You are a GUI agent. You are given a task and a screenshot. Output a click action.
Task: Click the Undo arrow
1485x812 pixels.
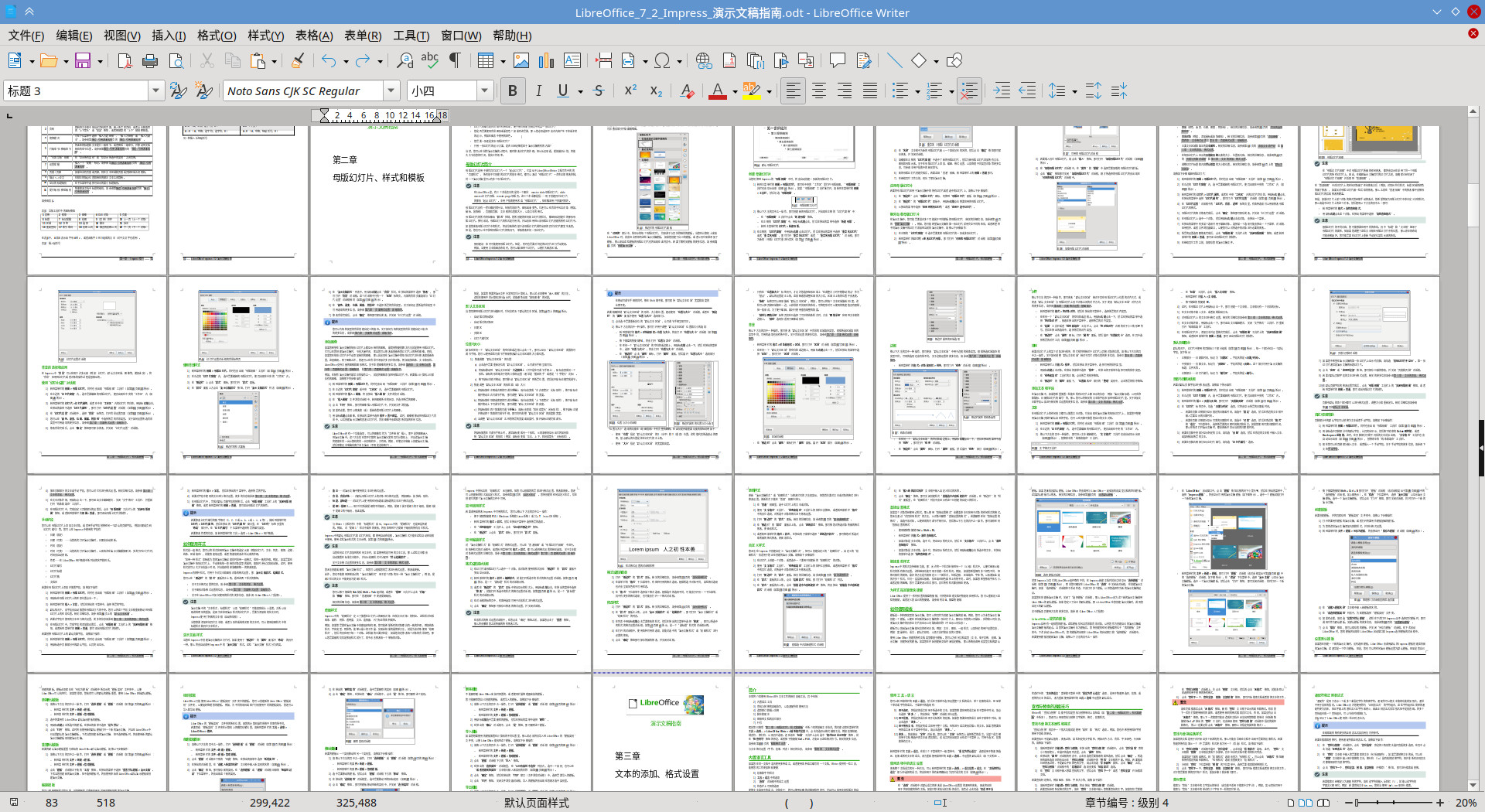pyautogui.click(x=329, y=60)
